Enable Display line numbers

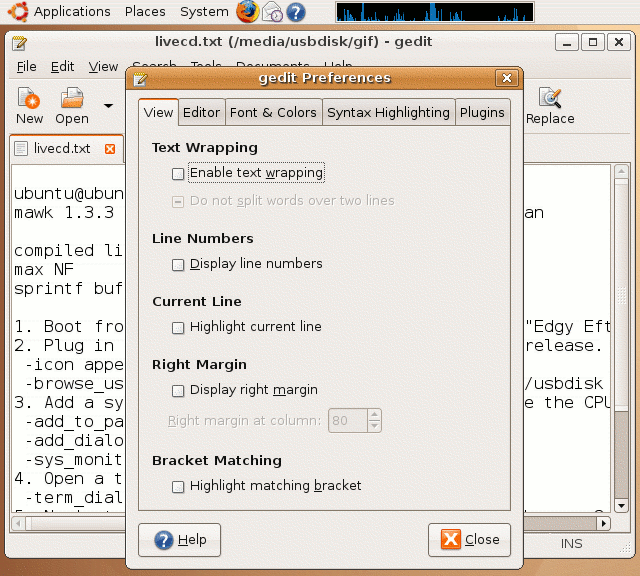coord(178,265)
